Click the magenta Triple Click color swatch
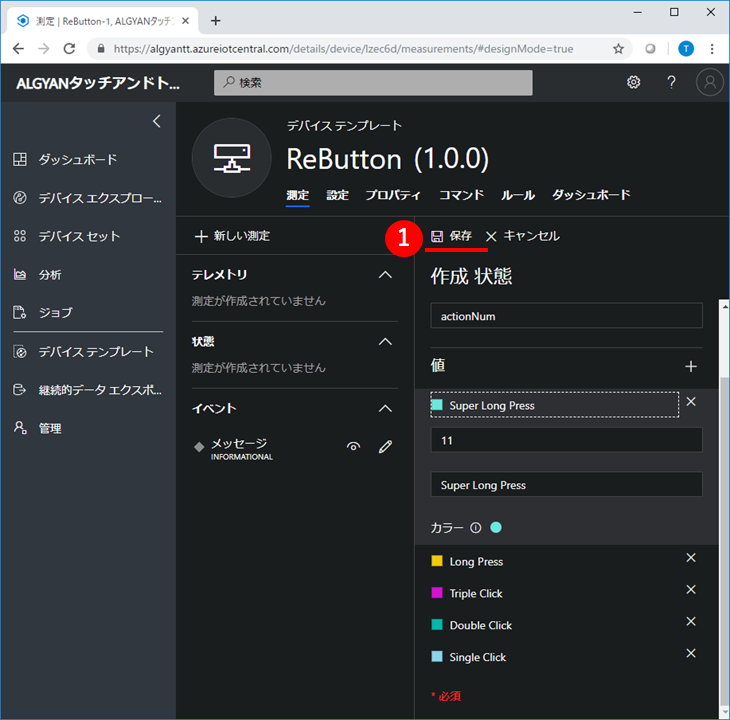Viewport: 730px width, 720px height. [x=437, y=593]
